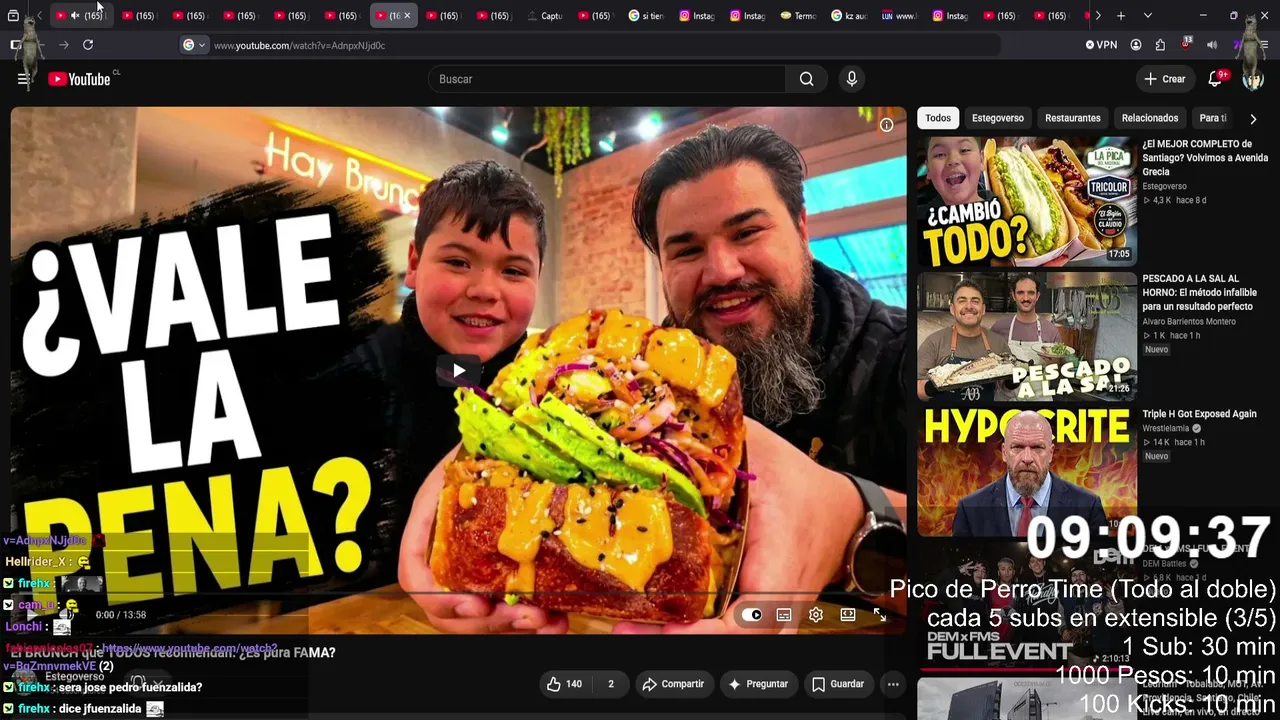Click the Preguntar button

(x=759, y=684)
